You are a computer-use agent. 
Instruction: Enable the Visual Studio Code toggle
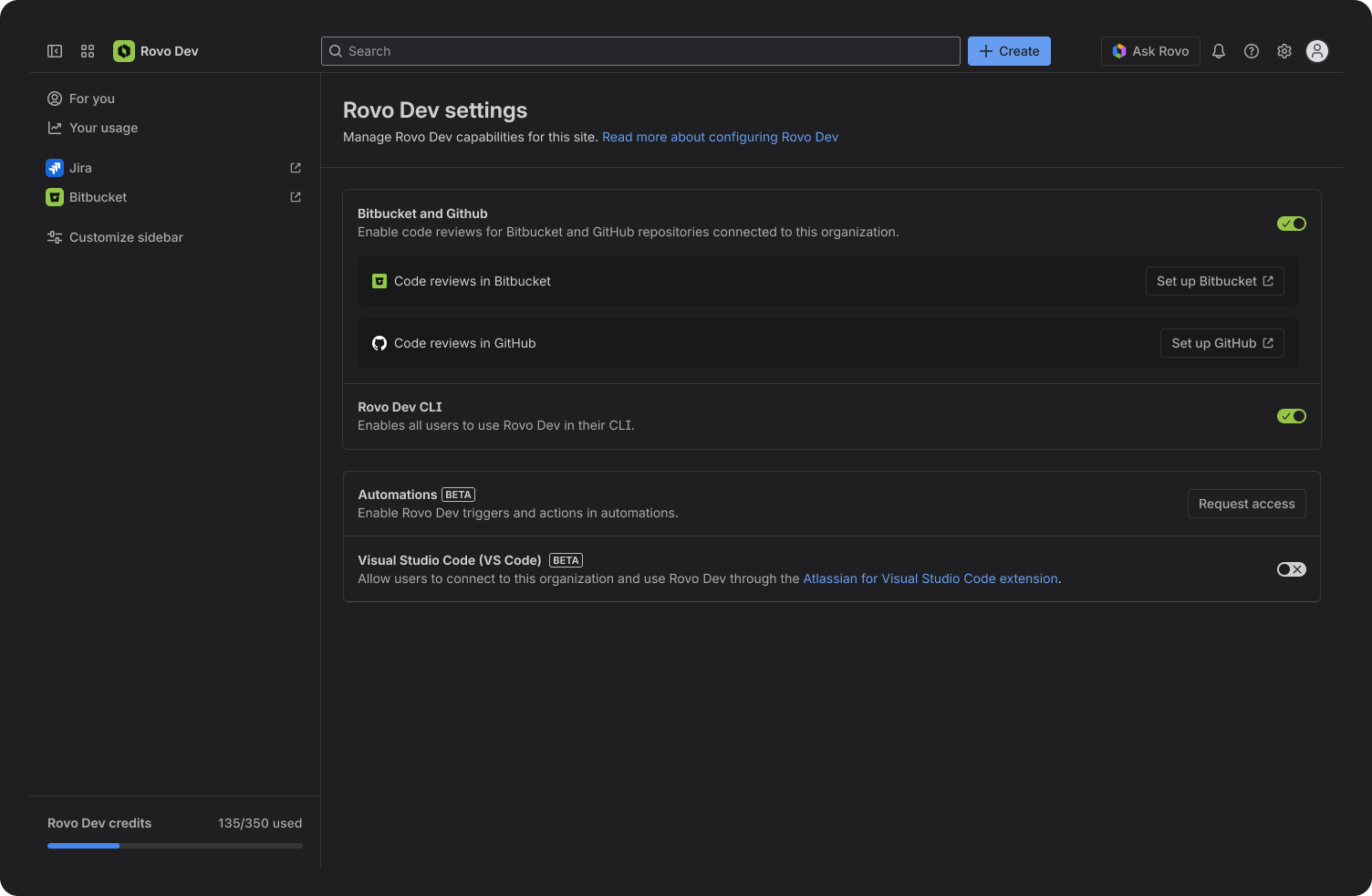[x=1292, y=569]
